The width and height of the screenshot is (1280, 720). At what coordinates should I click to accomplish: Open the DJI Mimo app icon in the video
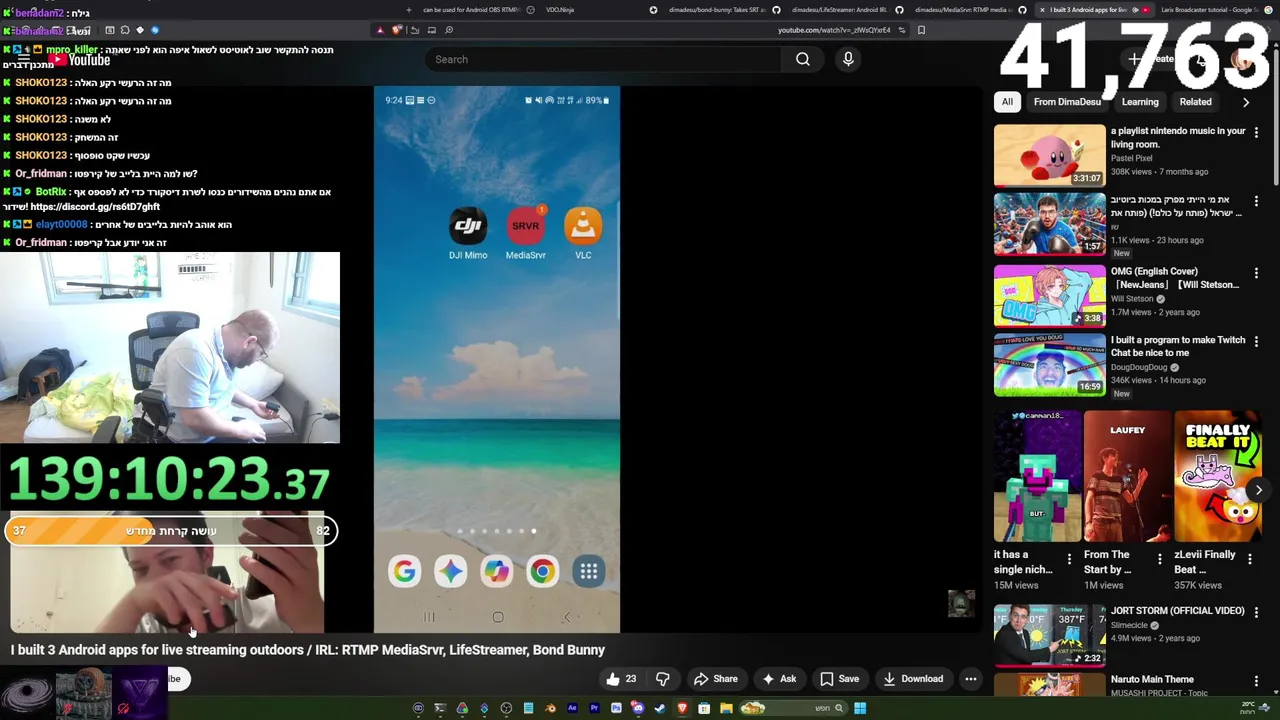(468, 226)
